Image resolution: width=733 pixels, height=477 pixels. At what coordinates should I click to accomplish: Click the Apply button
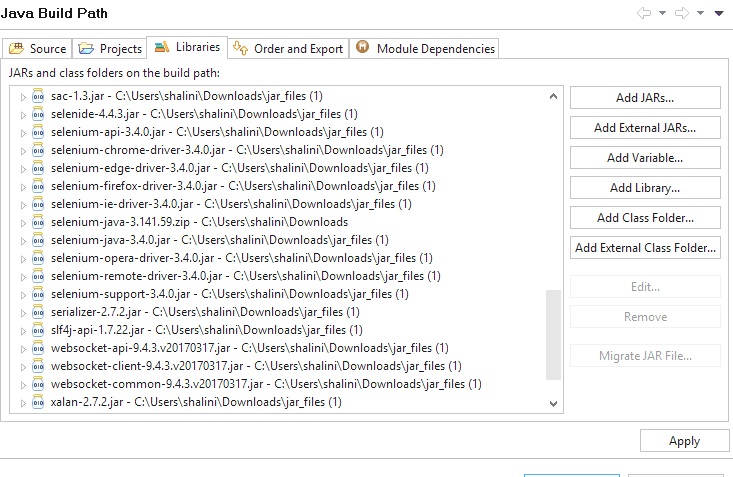tap(684, 441)
